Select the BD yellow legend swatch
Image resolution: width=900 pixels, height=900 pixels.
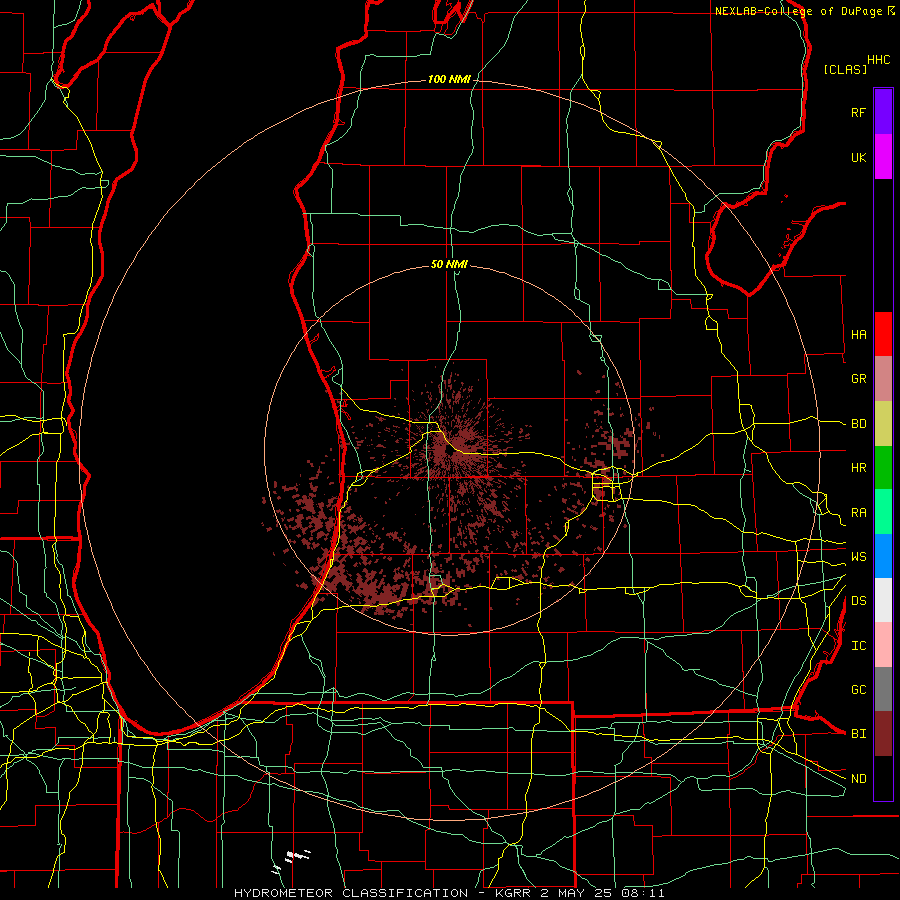click(883, 424)
